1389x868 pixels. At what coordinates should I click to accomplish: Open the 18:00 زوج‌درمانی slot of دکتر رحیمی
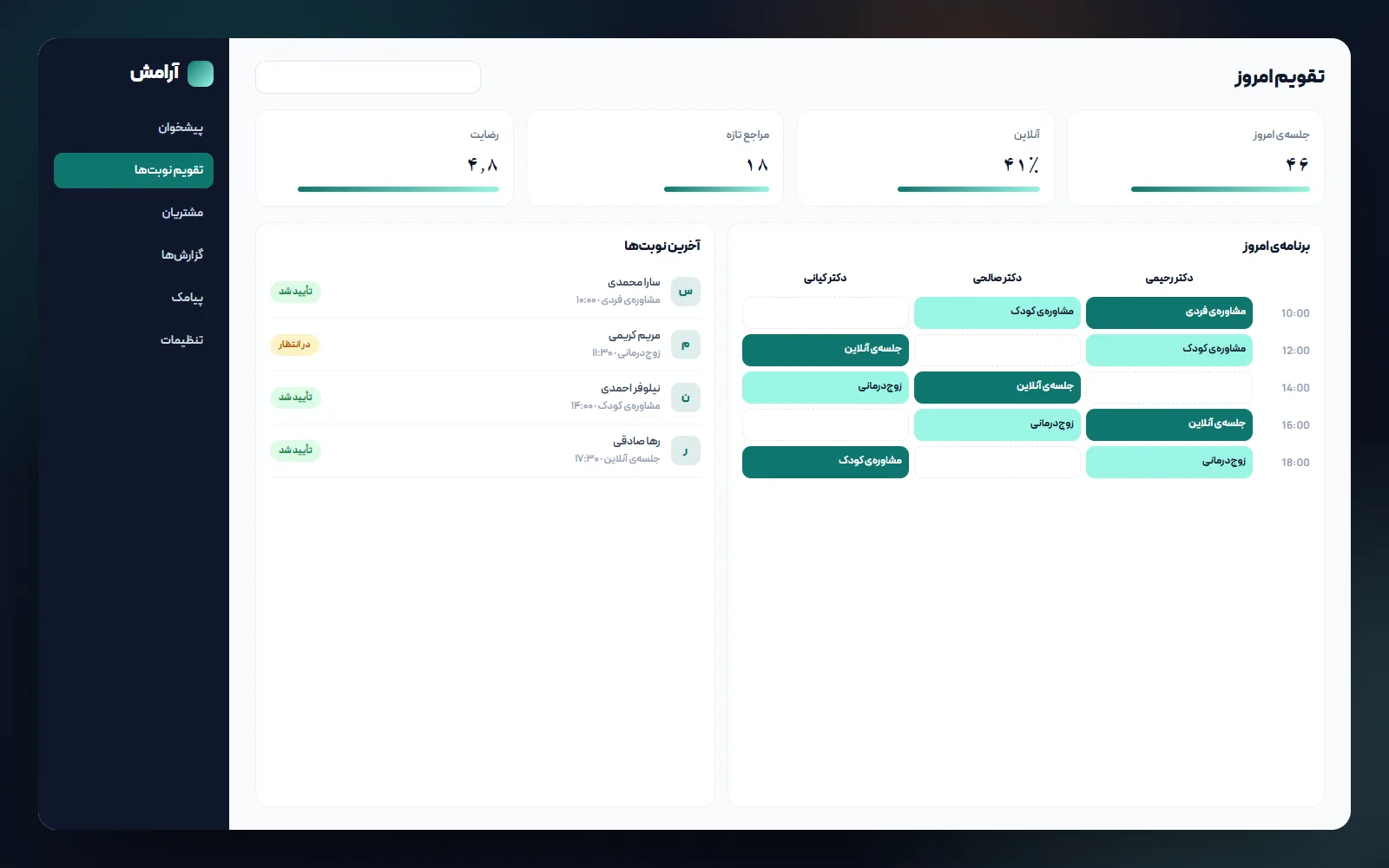click(1169, 462)
